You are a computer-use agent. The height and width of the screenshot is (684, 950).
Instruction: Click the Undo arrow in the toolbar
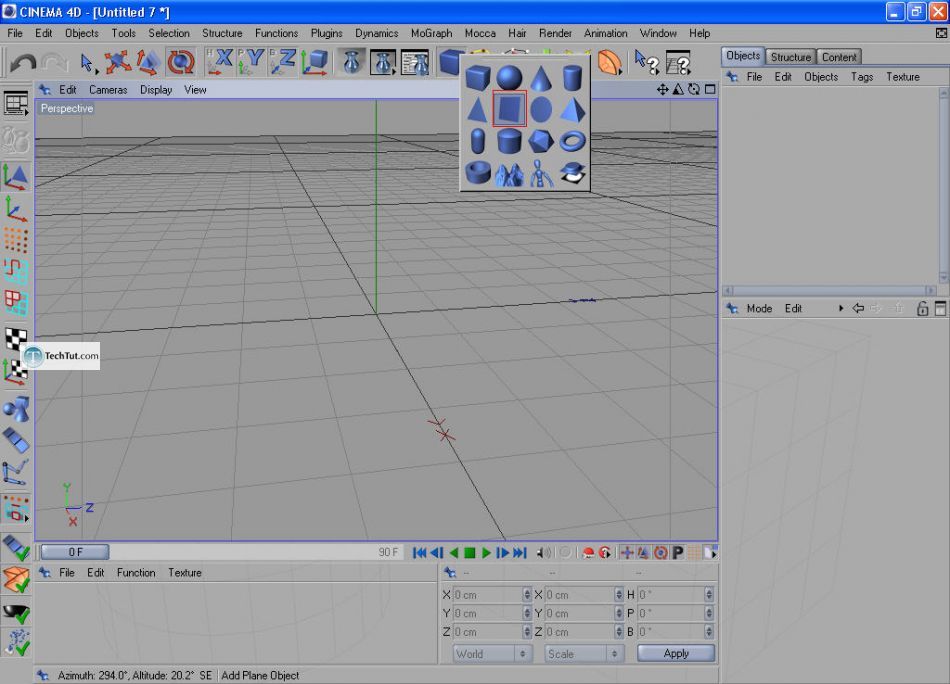click(x=23, y=62)
